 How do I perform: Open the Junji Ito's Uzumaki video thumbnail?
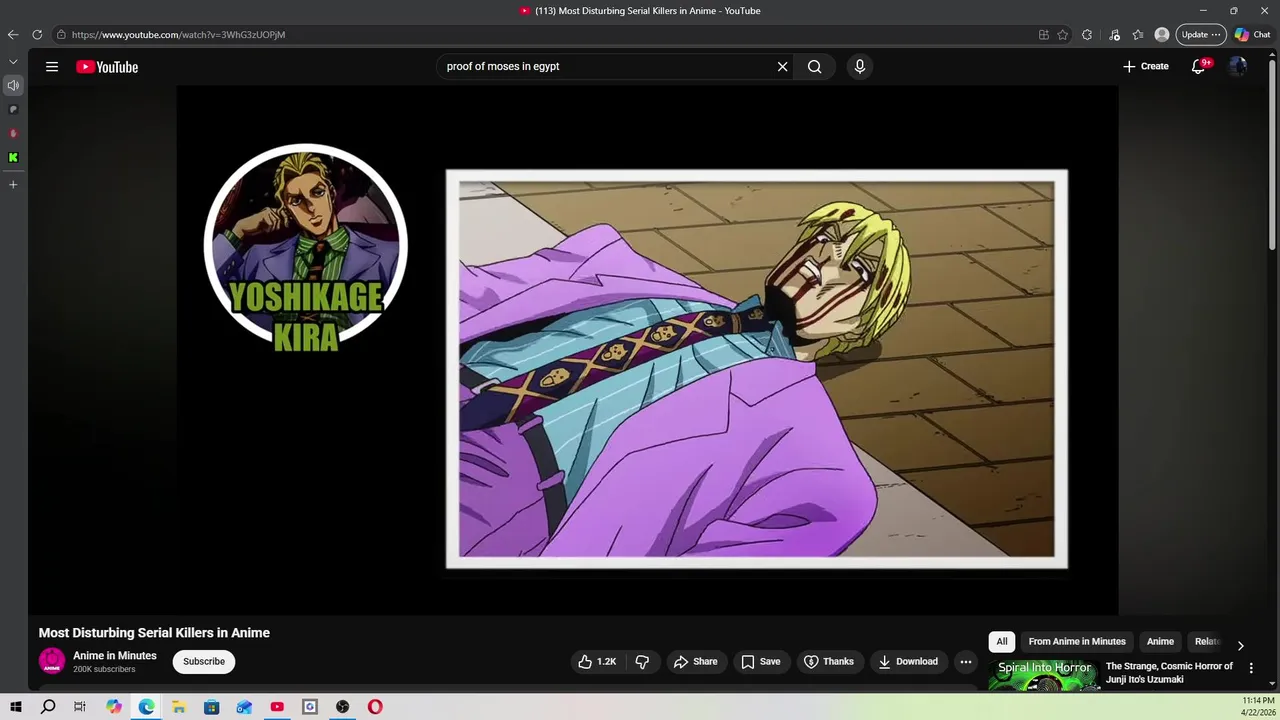(1044, 675)
